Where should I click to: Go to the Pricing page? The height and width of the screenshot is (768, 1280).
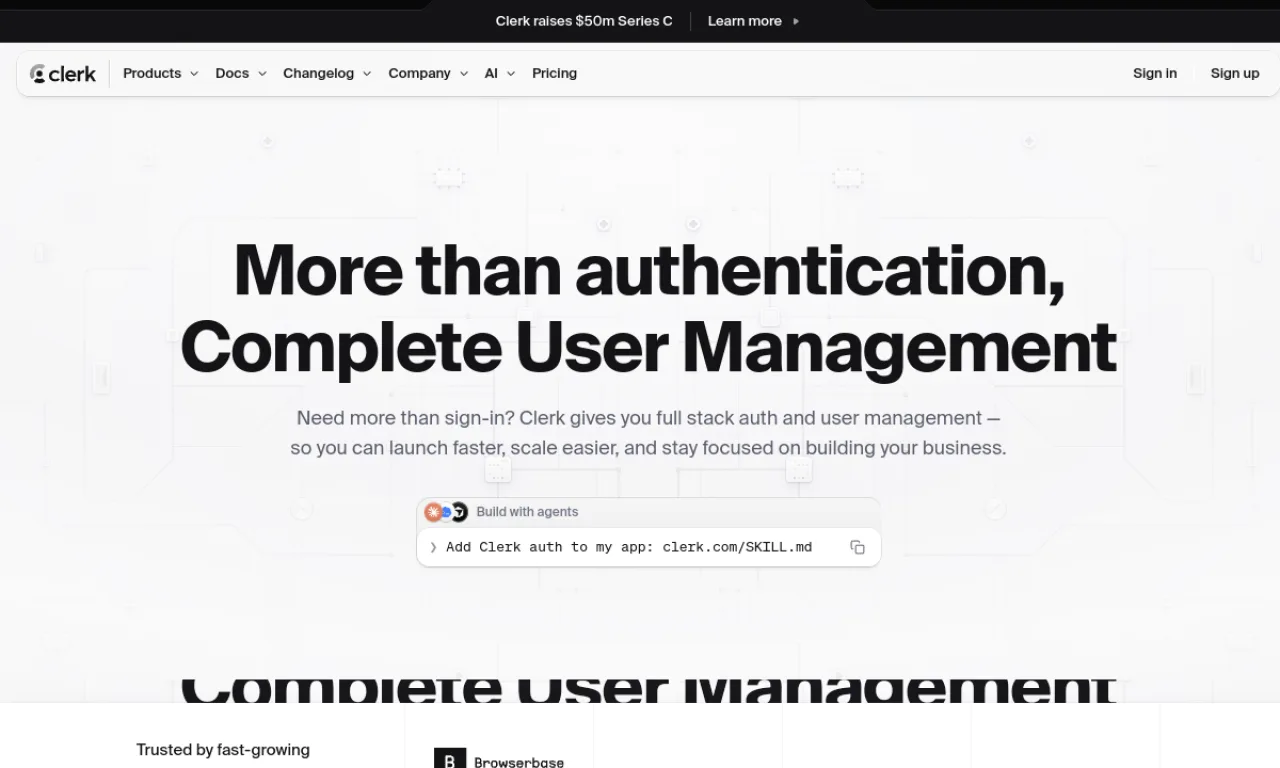click(554, 73)
